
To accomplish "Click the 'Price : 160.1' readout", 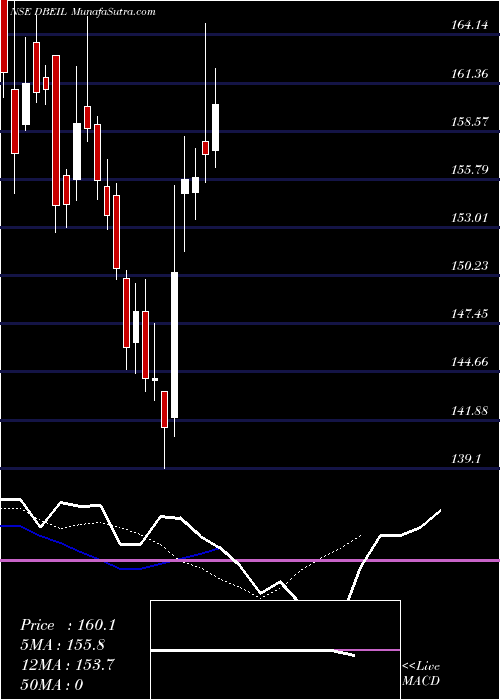I will point(68,625).
